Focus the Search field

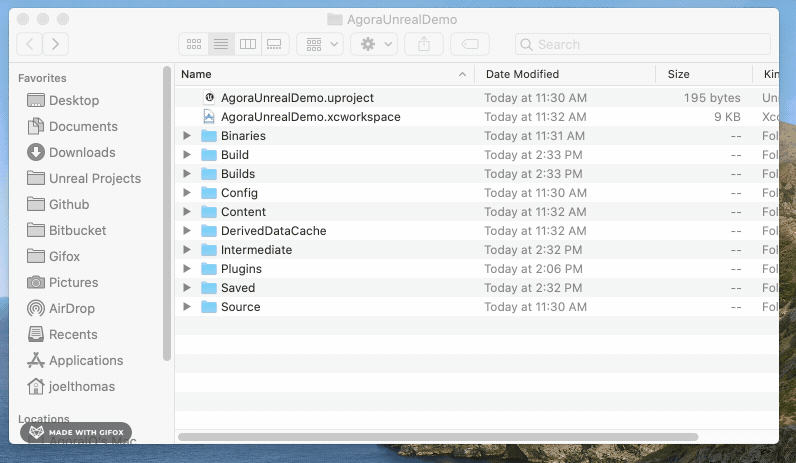[643, 44]
